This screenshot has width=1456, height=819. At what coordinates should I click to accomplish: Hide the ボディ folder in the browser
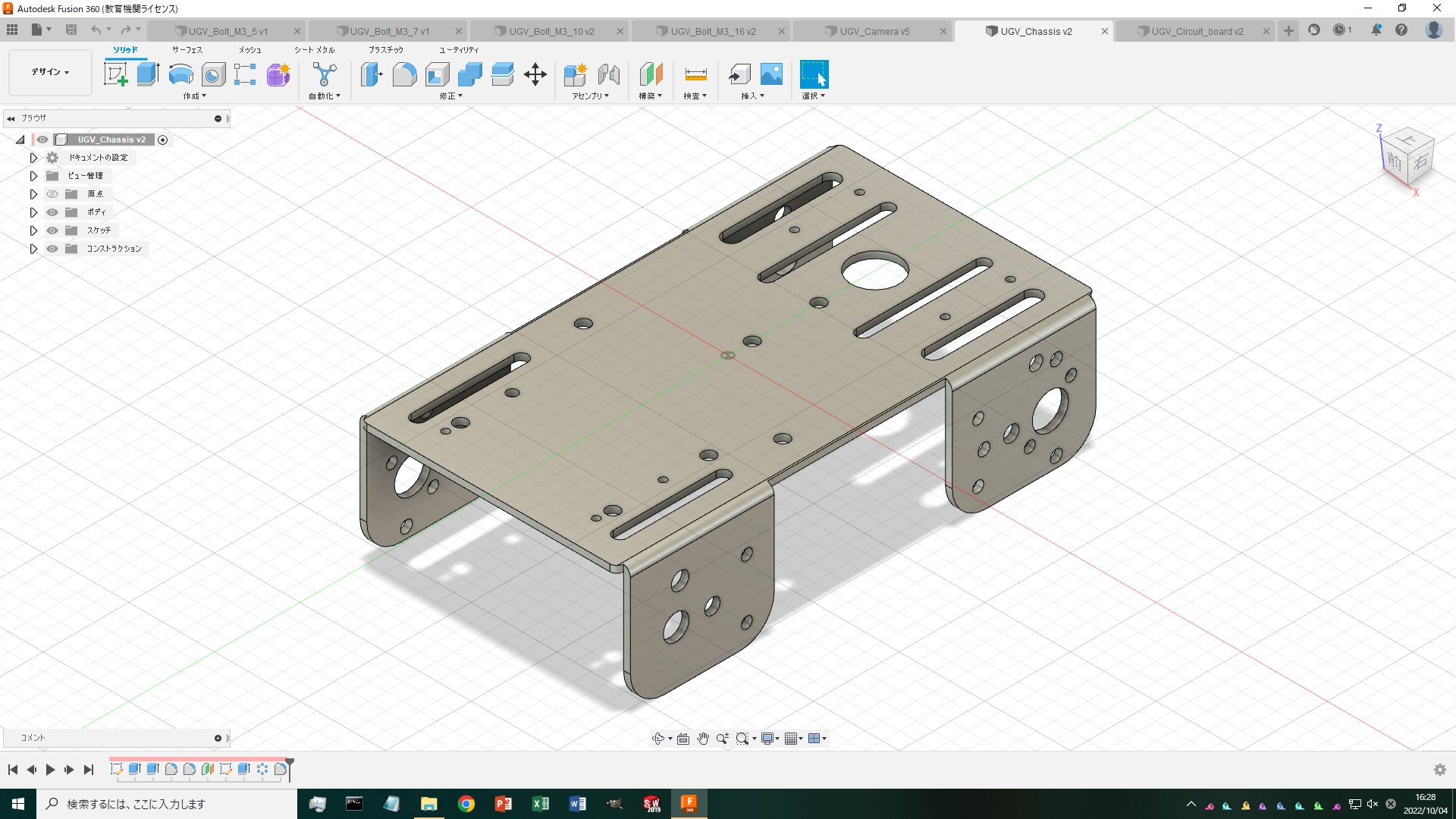pyautogui.click(x=52, y=212)
